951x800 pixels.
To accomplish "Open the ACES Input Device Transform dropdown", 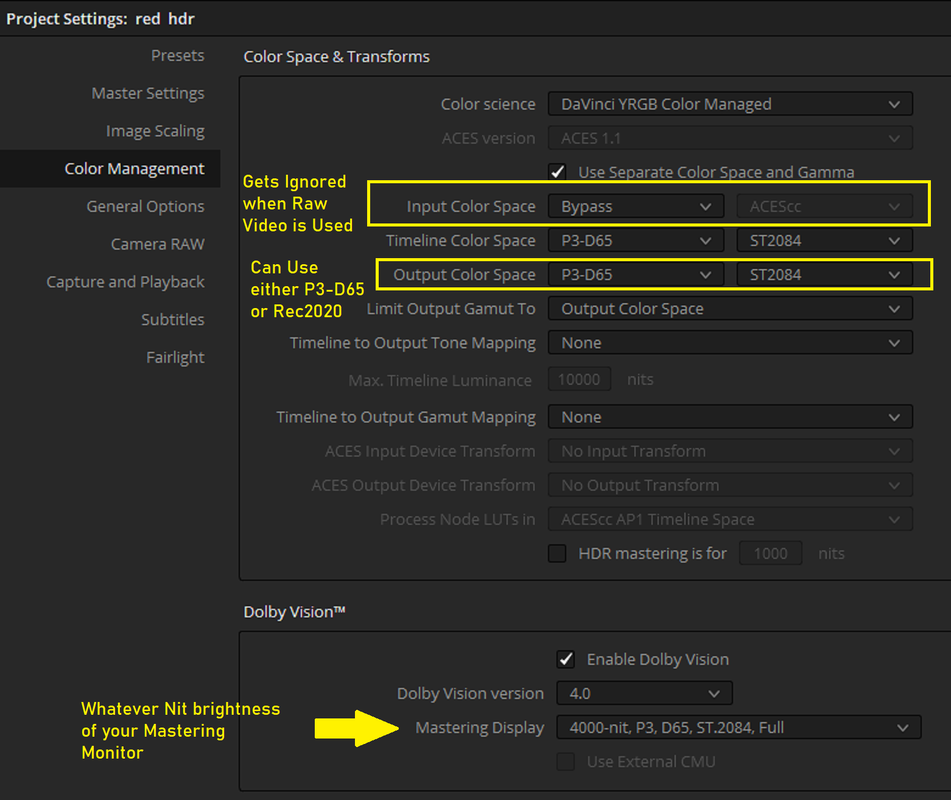I will (x=730, y=451).
